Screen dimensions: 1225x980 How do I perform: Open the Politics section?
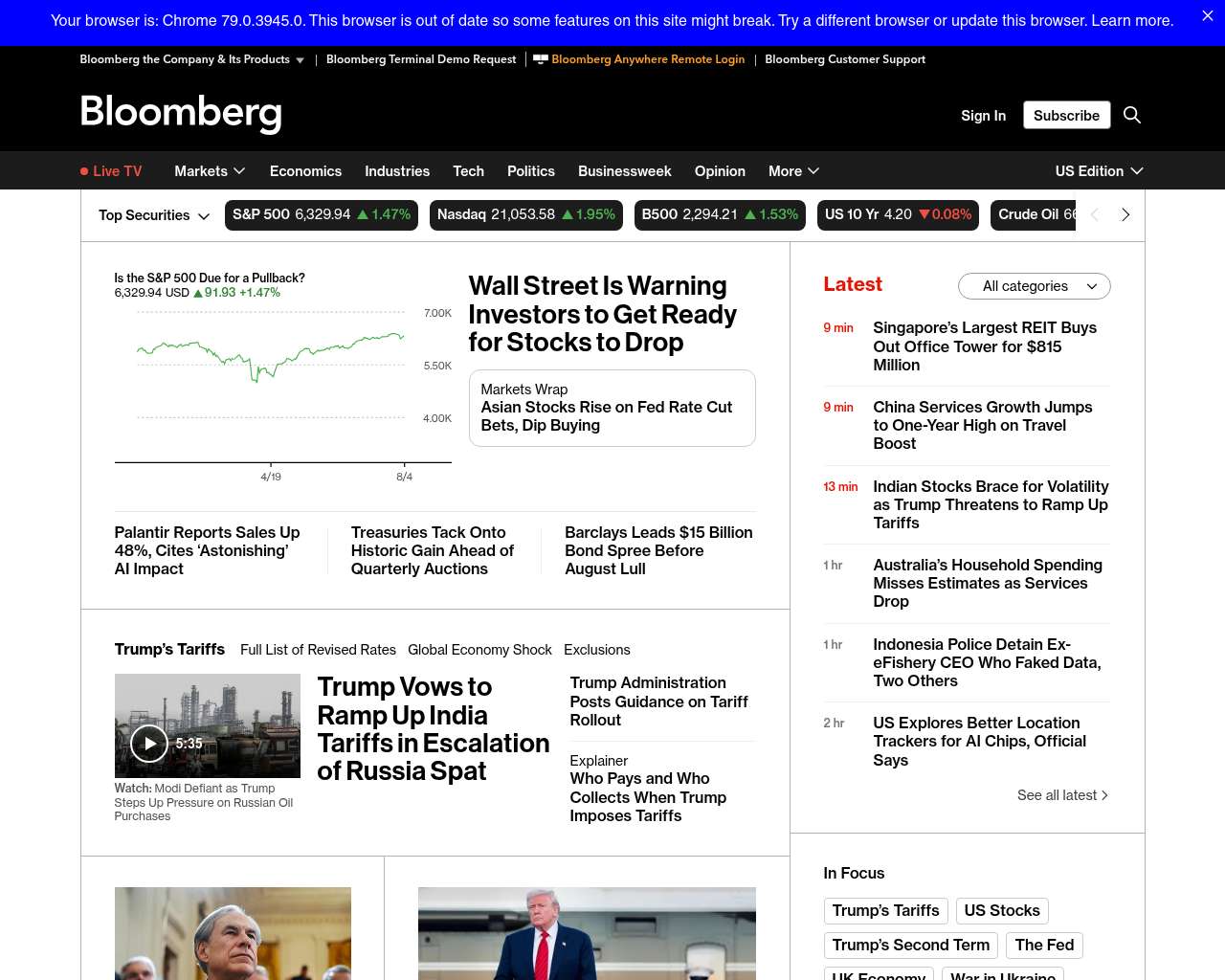[531, 171]
